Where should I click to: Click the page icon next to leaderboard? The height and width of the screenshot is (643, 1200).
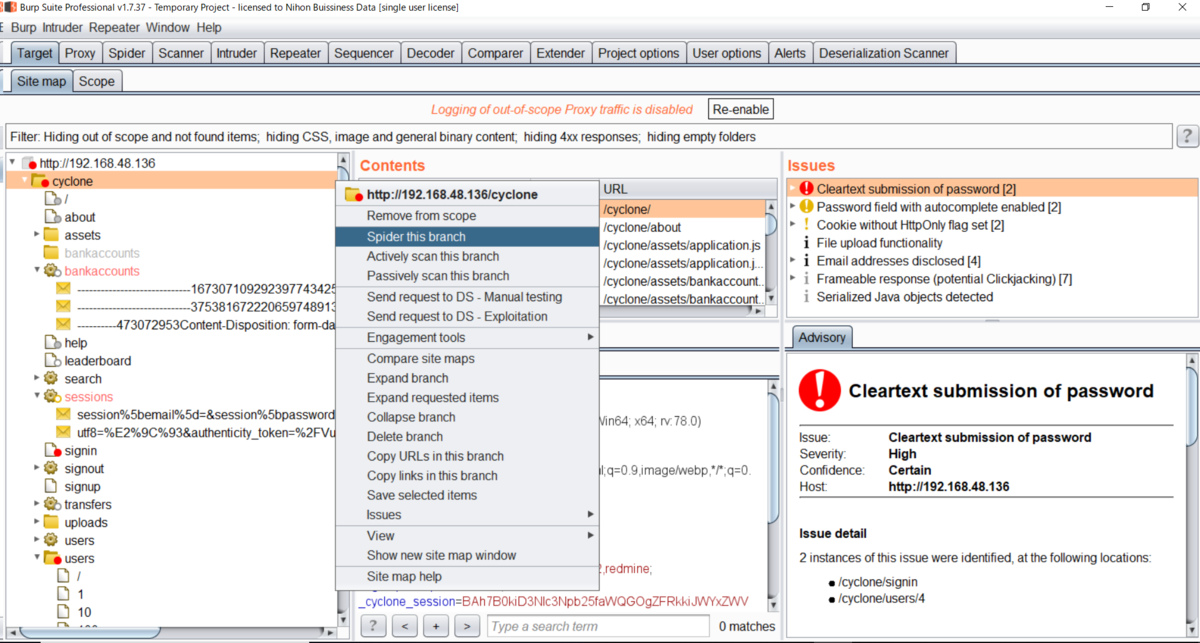51,361
